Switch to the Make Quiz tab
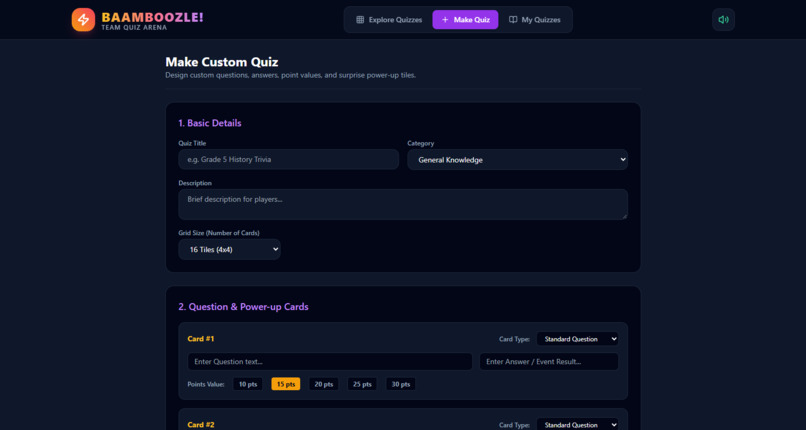Image resolution: width=806 pixels, height=430 pixels. pyautogui.click(x=465, y=20)
